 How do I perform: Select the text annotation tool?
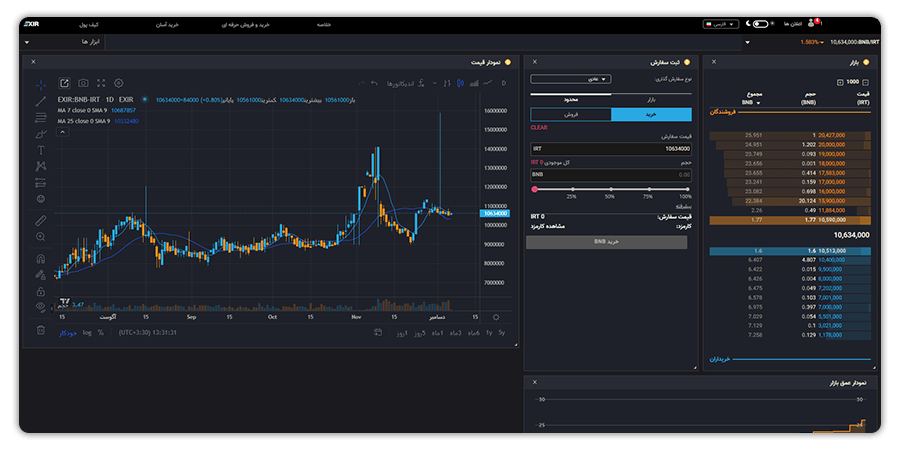pos(41,150)
